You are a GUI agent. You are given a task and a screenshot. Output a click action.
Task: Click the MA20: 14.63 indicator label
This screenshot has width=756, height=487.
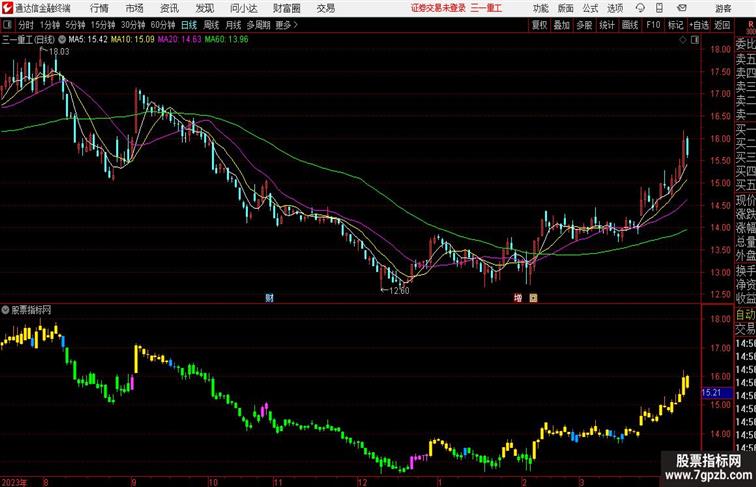click(179, 40)
